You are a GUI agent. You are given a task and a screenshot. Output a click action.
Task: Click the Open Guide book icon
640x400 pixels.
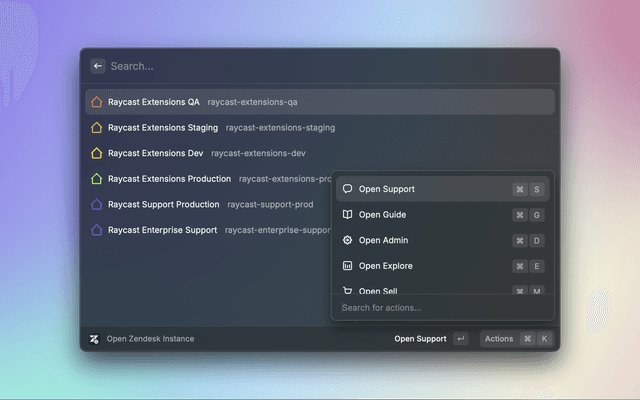[x=347, y=215]
